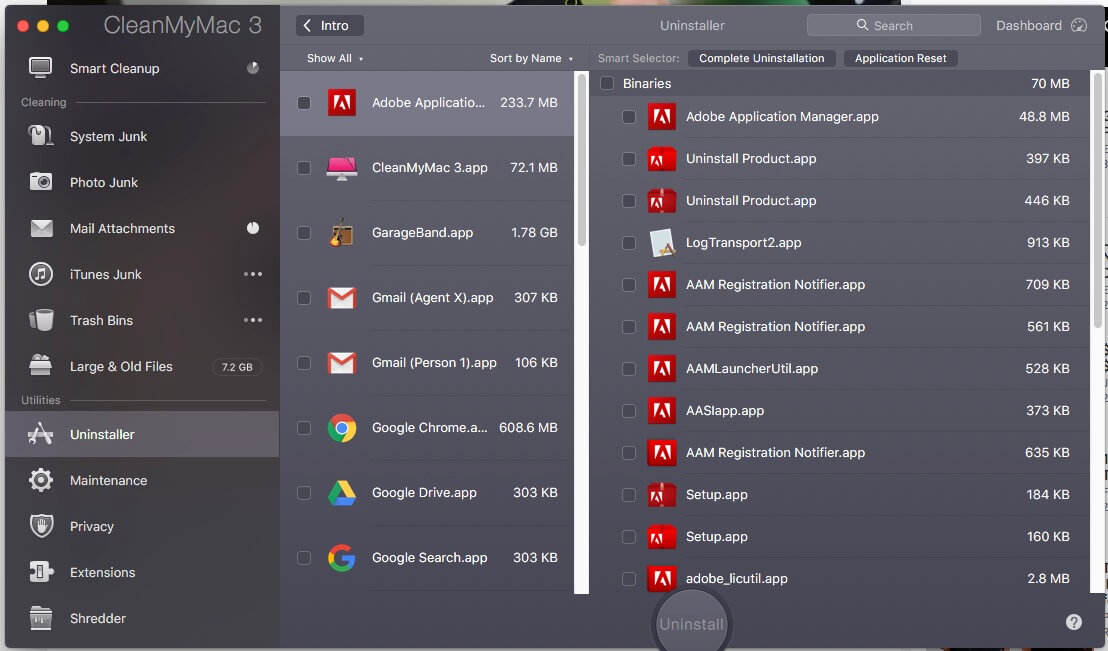Viewport: 1108px width, 651px height.
Task: Check the Adobe Application Manager.app checkbox
Action: click(x=628, y=117)
